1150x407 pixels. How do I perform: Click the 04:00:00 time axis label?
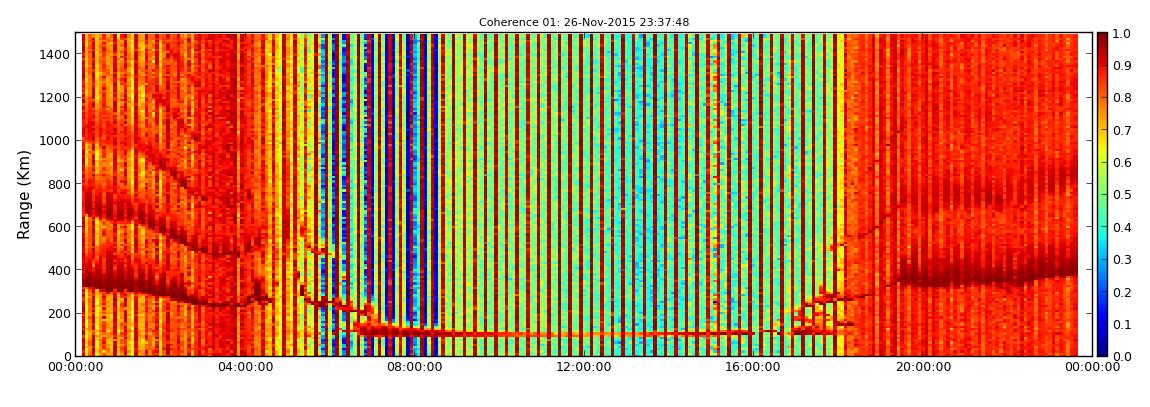coord(246,368)
